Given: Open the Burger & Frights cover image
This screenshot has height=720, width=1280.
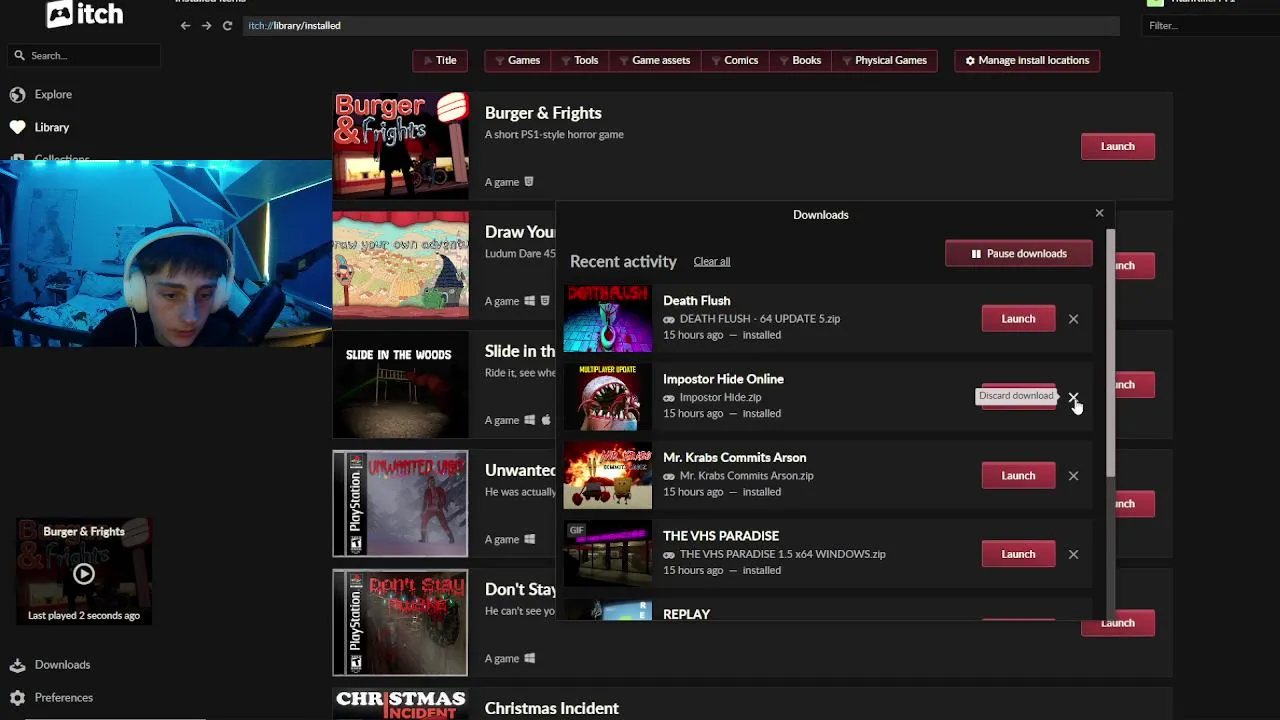Looking at the screenshot, I should point(400,146).
